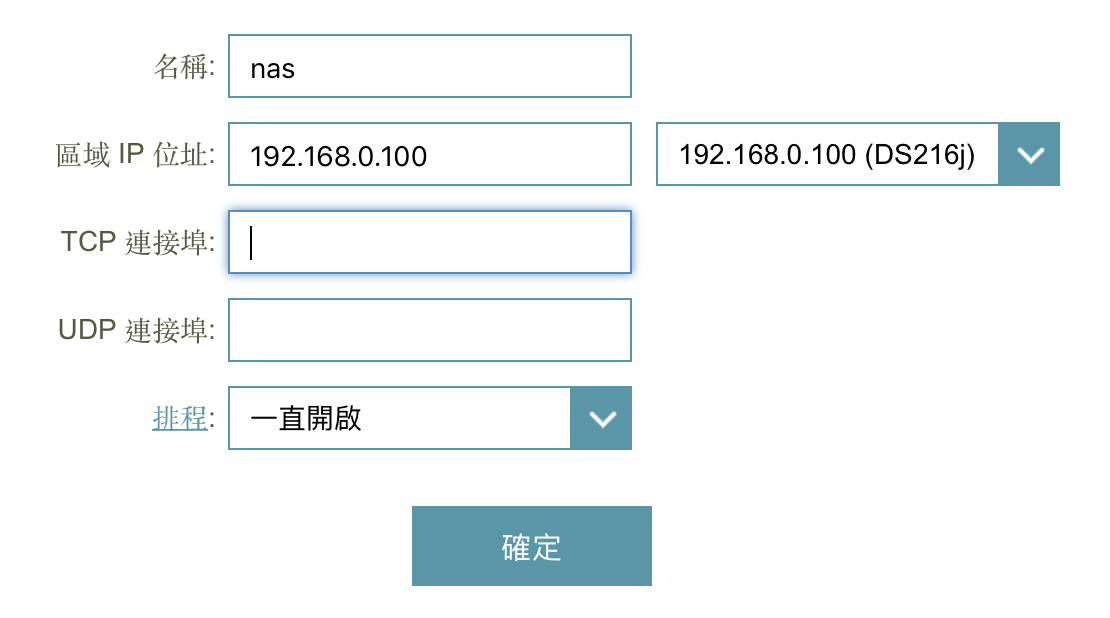
Task: Click the 區域 IP 位址 text box
Action: pos(430,155)
